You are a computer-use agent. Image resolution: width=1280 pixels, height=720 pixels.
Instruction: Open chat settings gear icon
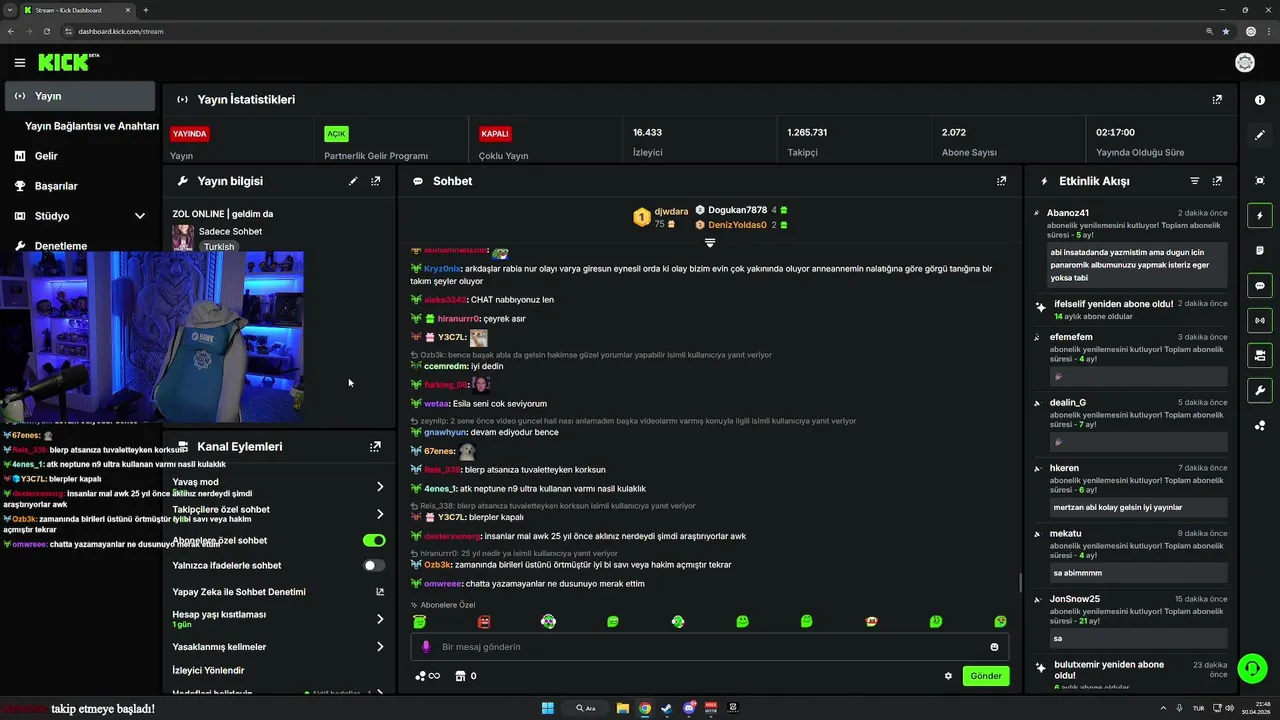948,676
